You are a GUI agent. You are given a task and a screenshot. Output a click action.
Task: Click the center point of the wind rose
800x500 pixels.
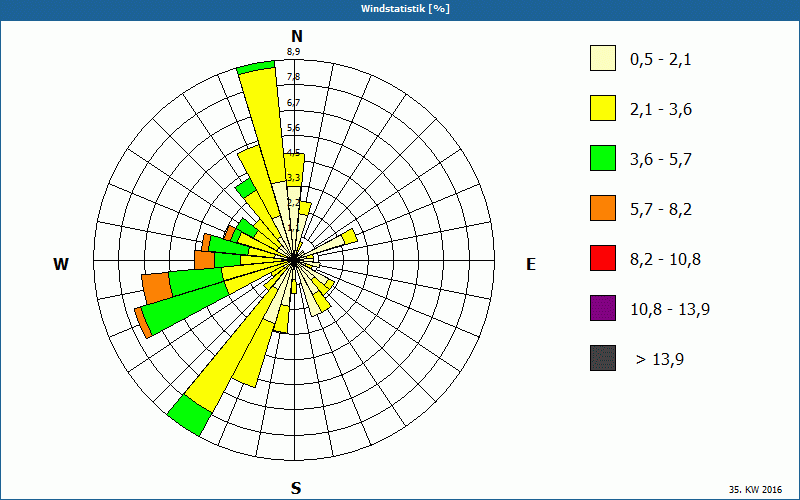click(294, 260)
